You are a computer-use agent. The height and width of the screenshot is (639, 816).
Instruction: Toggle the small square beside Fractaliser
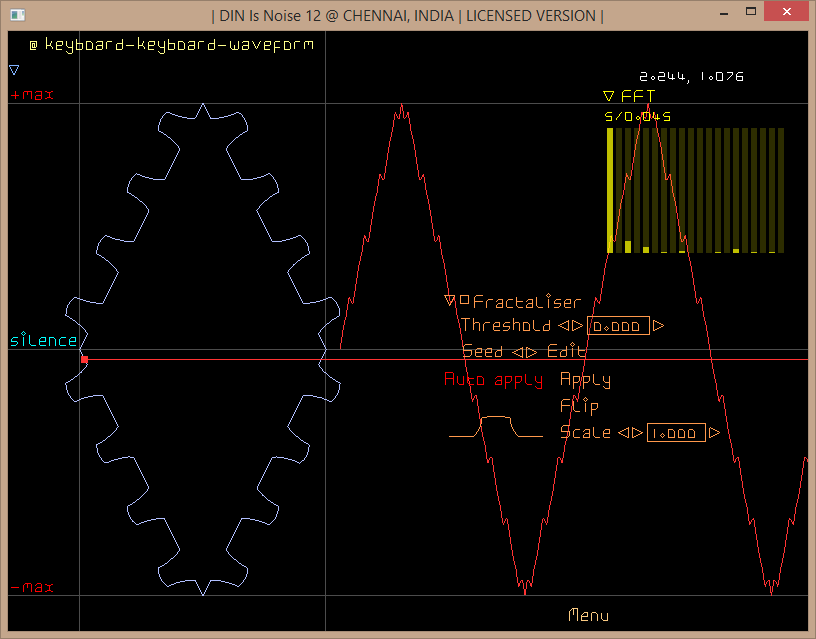(464, 300)
